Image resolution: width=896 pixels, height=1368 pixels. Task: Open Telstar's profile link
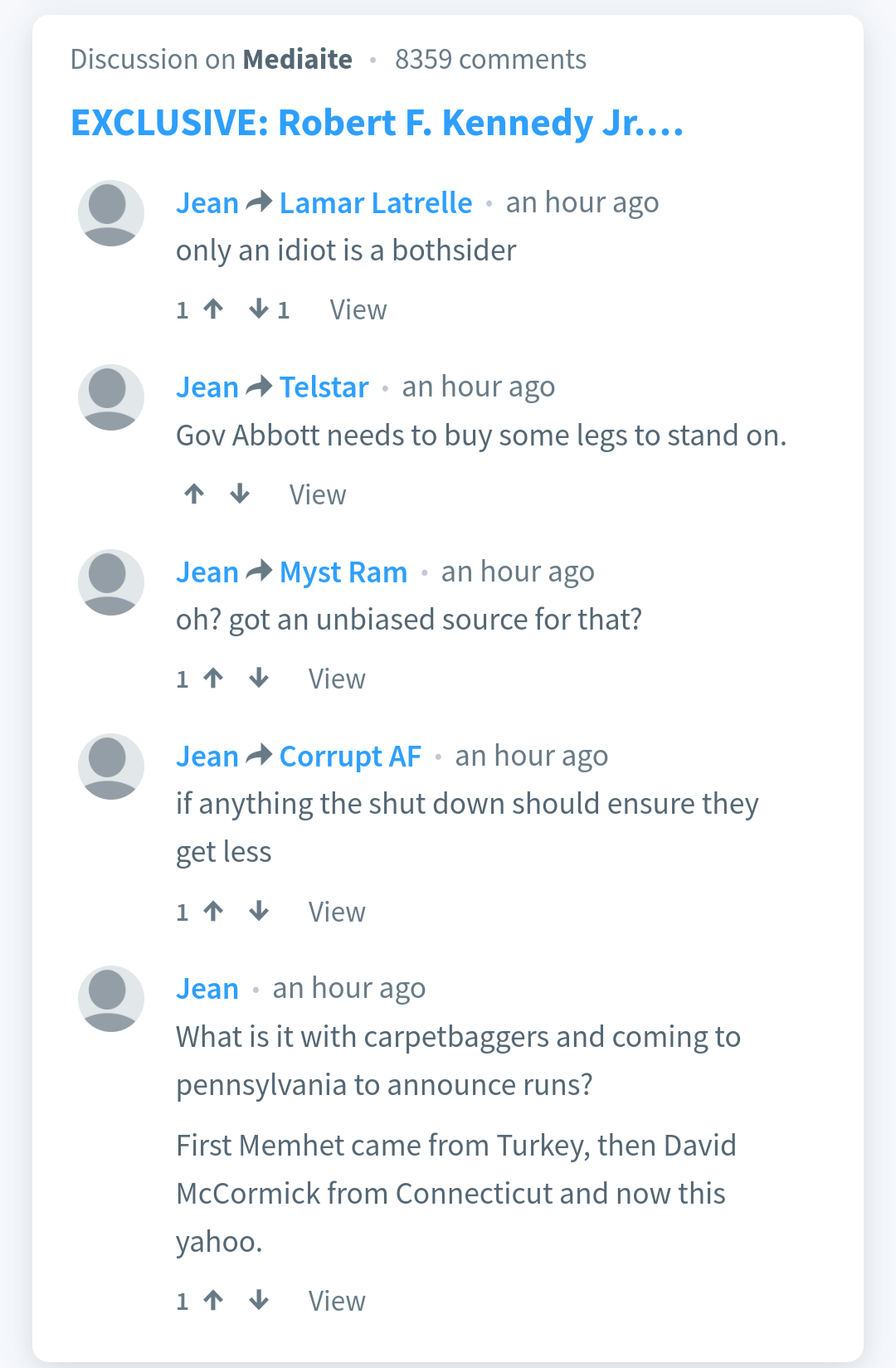coord(324,387)
